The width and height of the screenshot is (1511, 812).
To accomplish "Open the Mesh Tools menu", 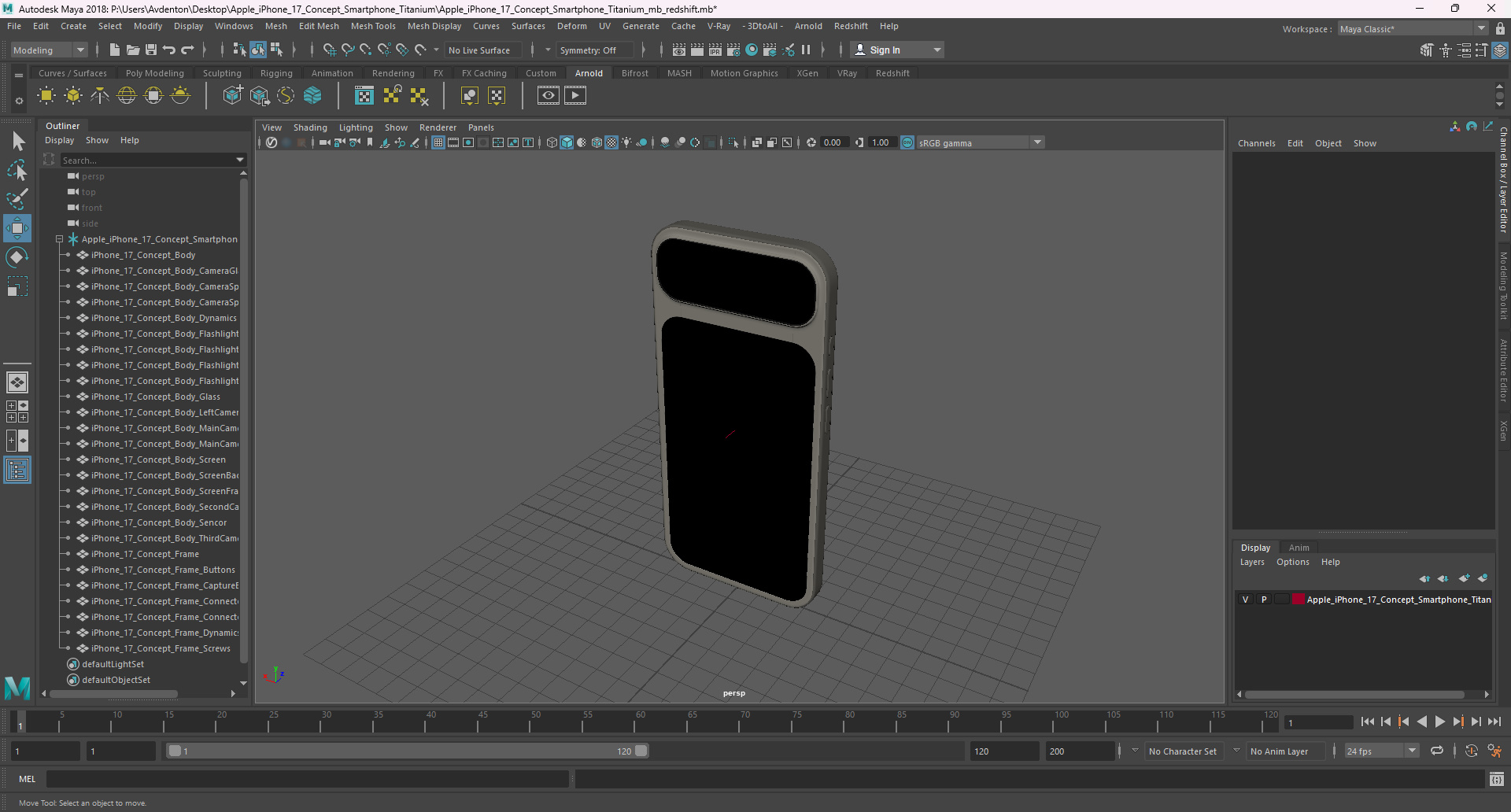I will [373, 26].
